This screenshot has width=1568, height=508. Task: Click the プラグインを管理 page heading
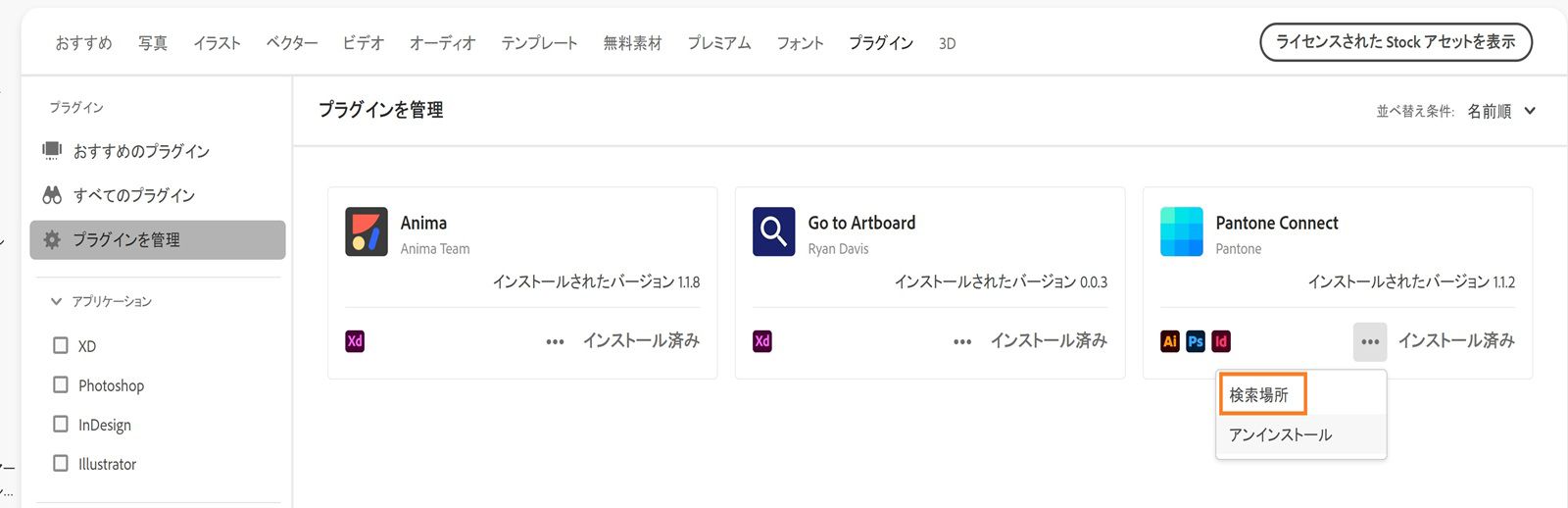[x=381, y=110]
